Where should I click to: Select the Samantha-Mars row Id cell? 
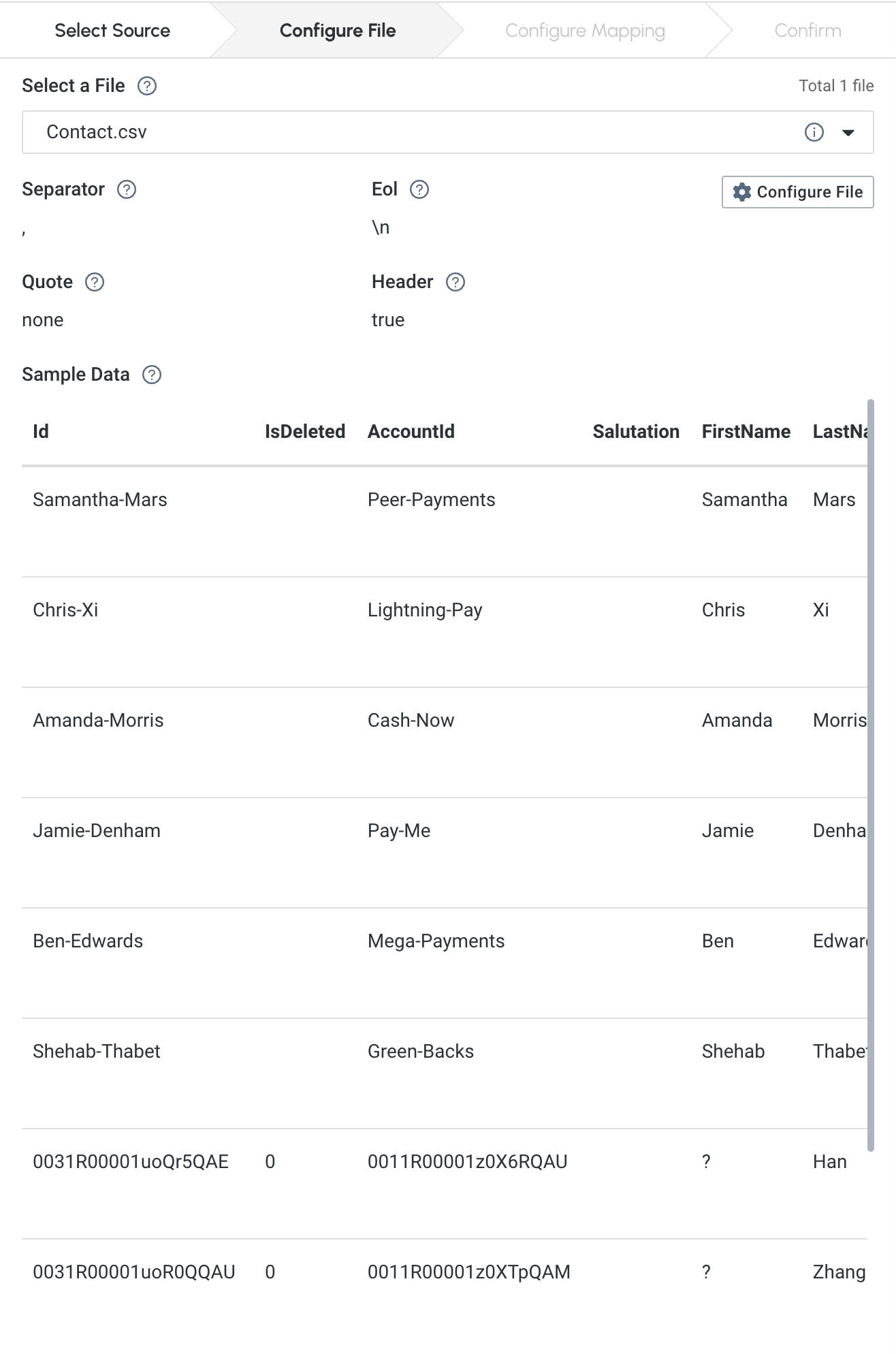pyautogui.click(x=100, y=500)
